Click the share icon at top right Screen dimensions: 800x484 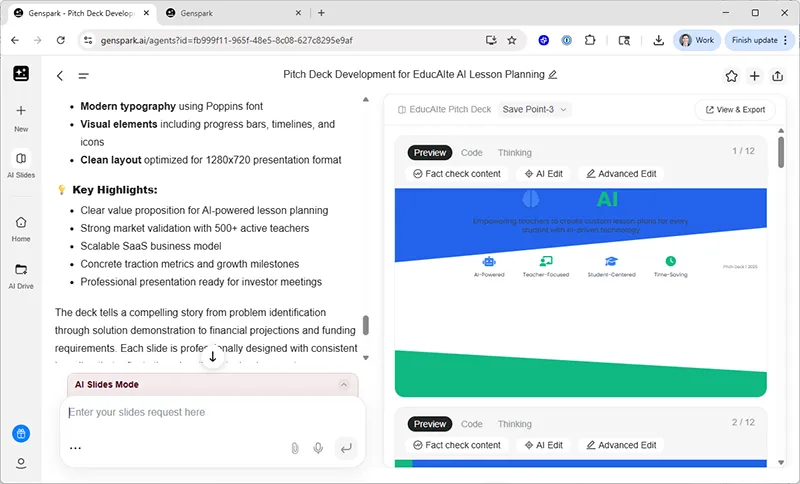click(x=779, y=76)
